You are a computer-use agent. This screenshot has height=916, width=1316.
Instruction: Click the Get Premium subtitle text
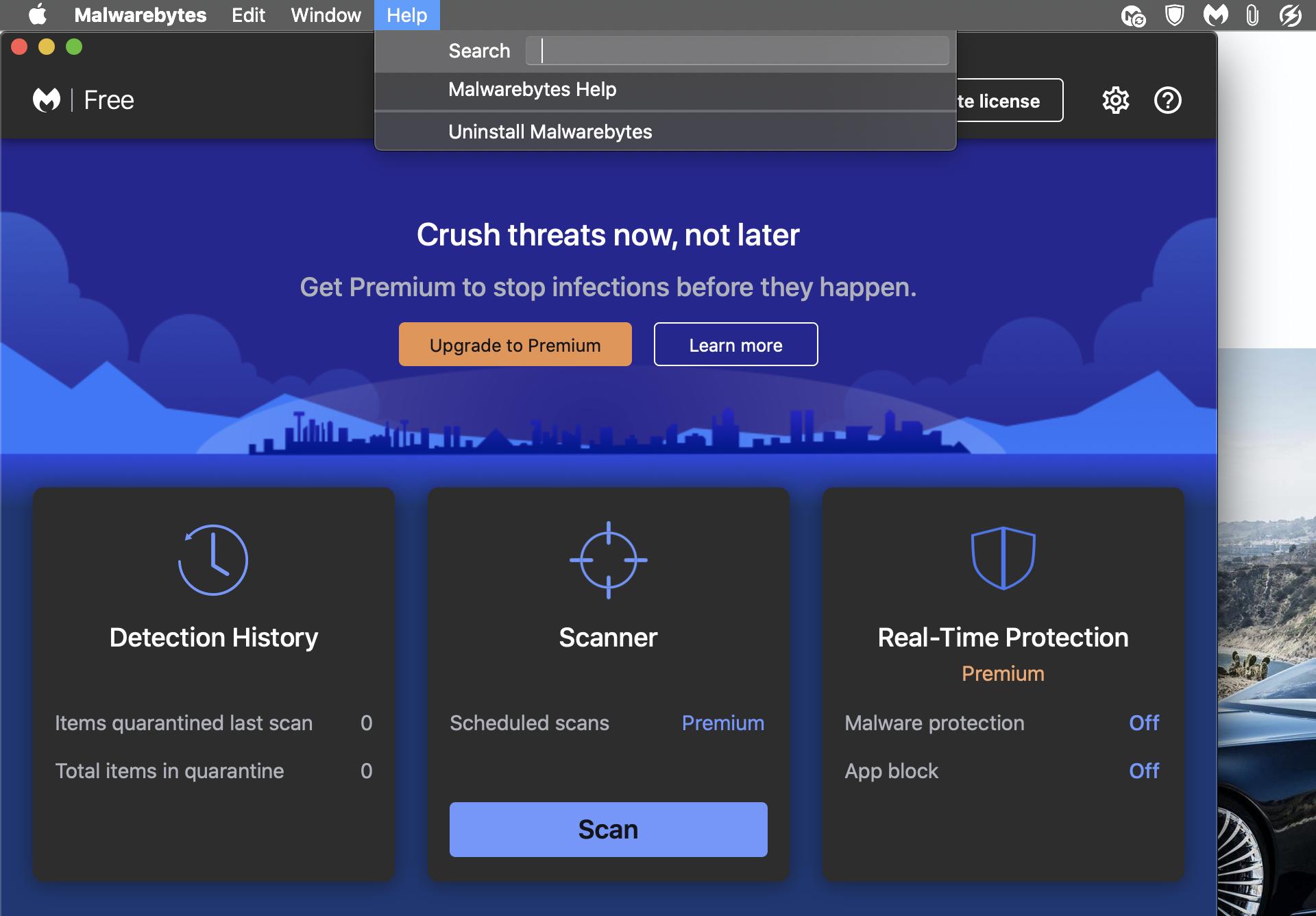[608, 287]
